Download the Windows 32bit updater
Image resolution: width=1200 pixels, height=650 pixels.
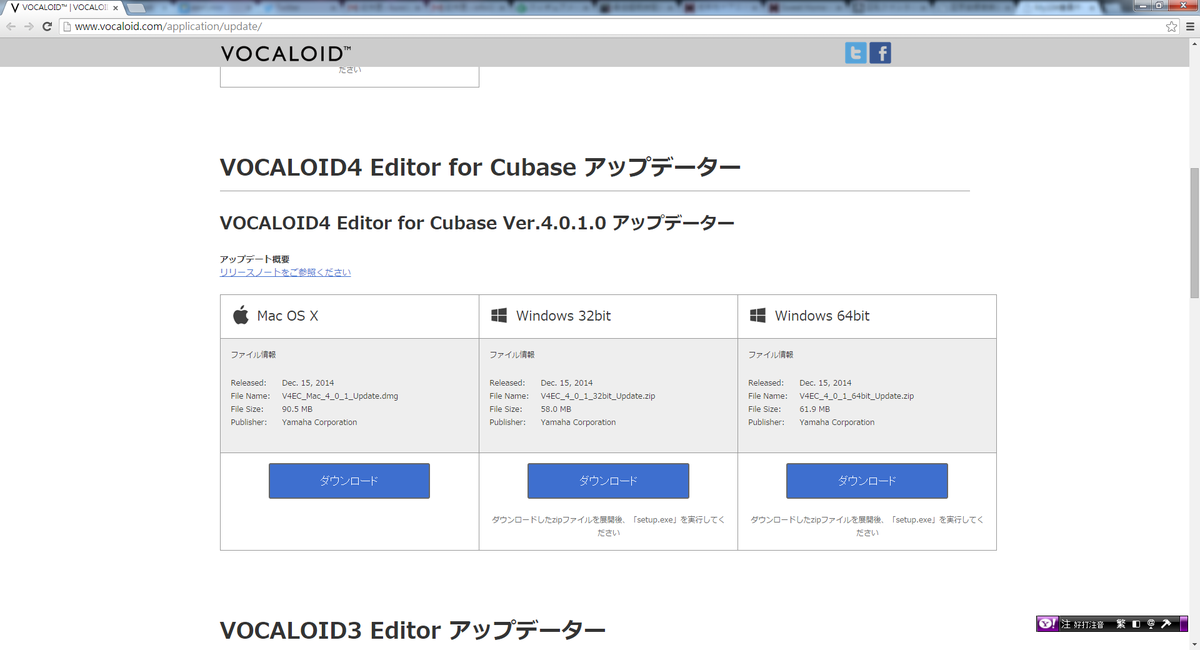coord(608,481)
